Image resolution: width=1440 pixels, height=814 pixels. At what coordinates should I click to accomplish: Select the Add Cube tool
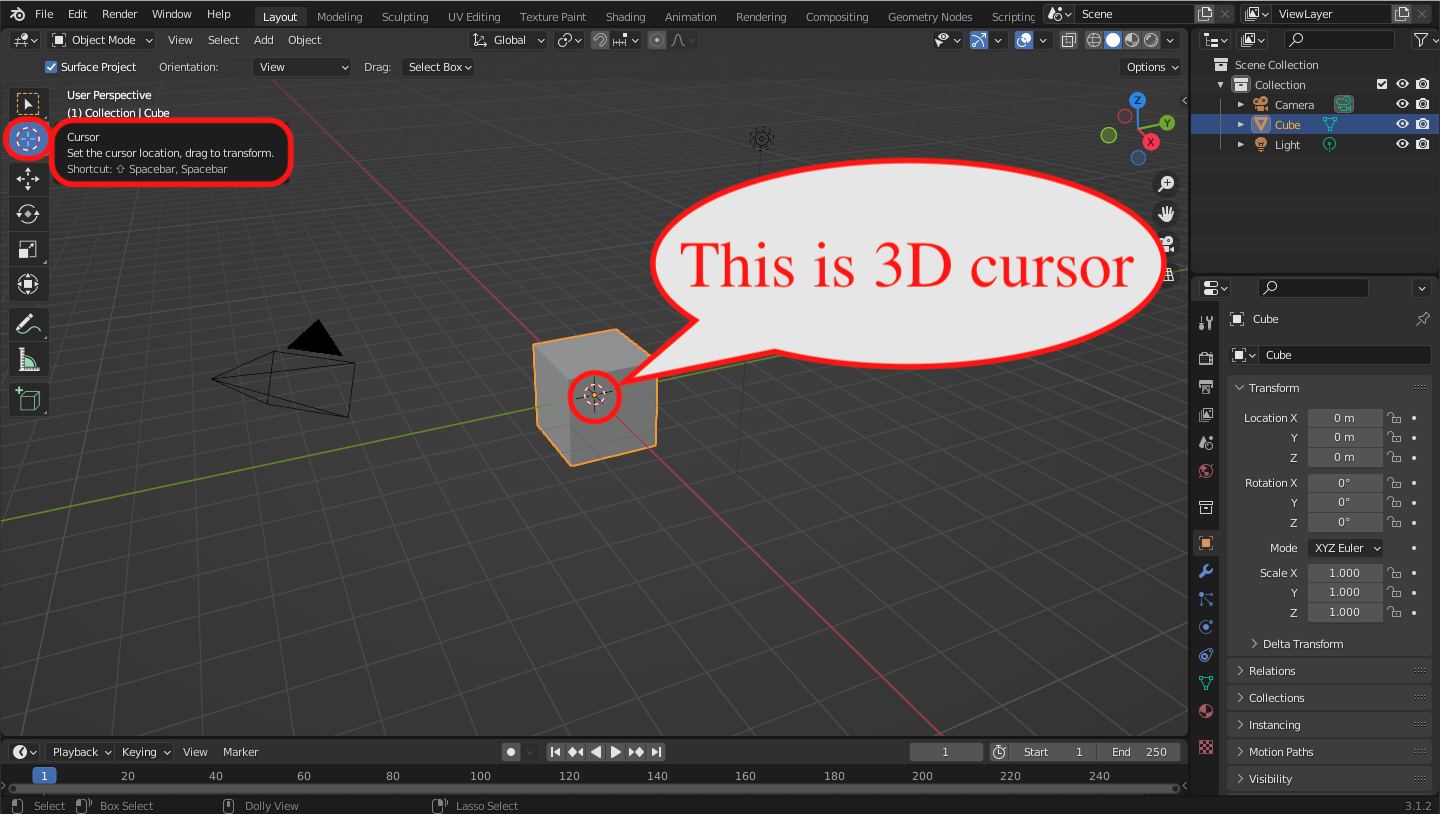click(28, 399)
